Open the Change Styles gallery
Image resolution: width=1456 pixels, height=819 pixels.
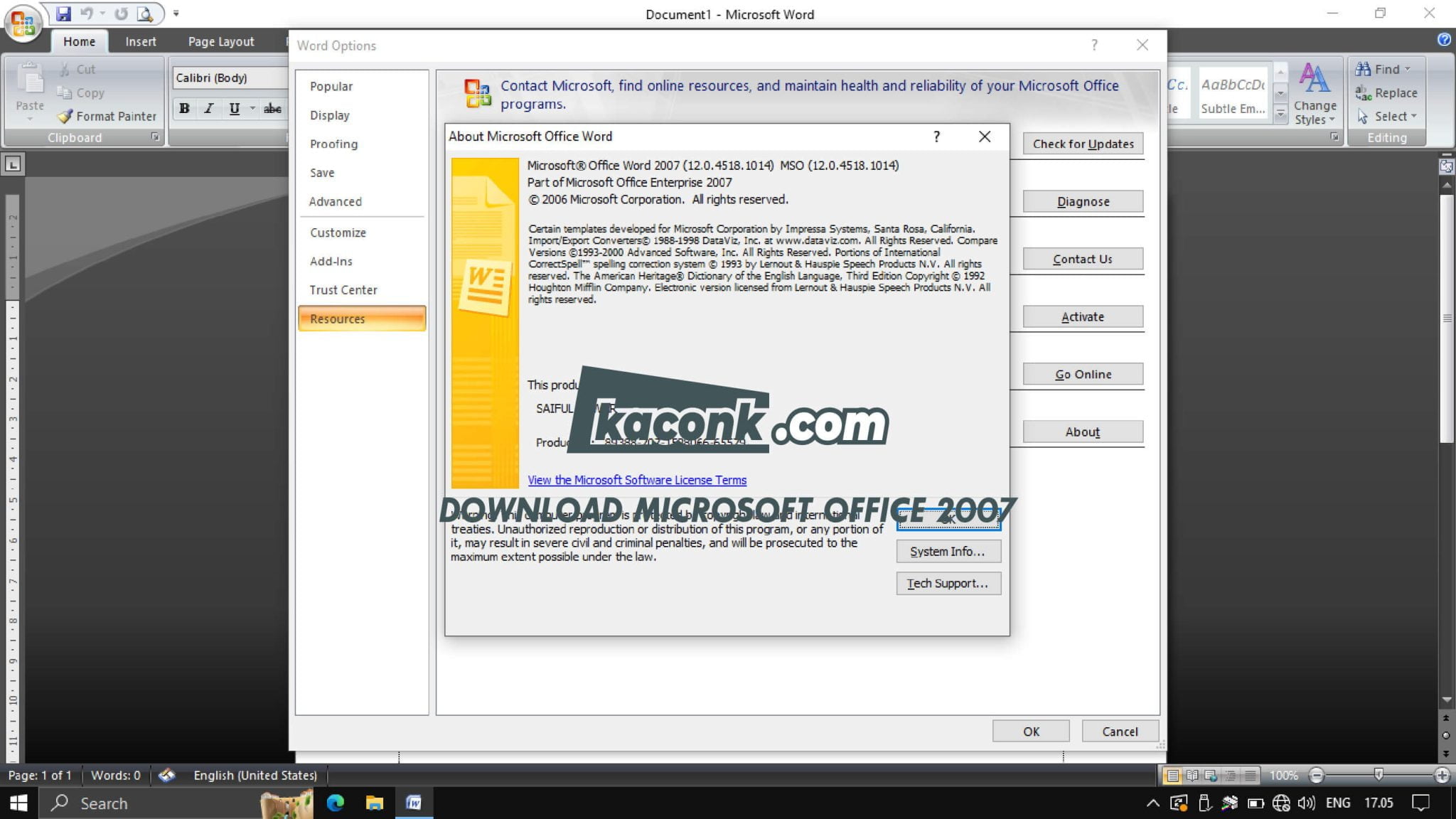point(1315,93)
